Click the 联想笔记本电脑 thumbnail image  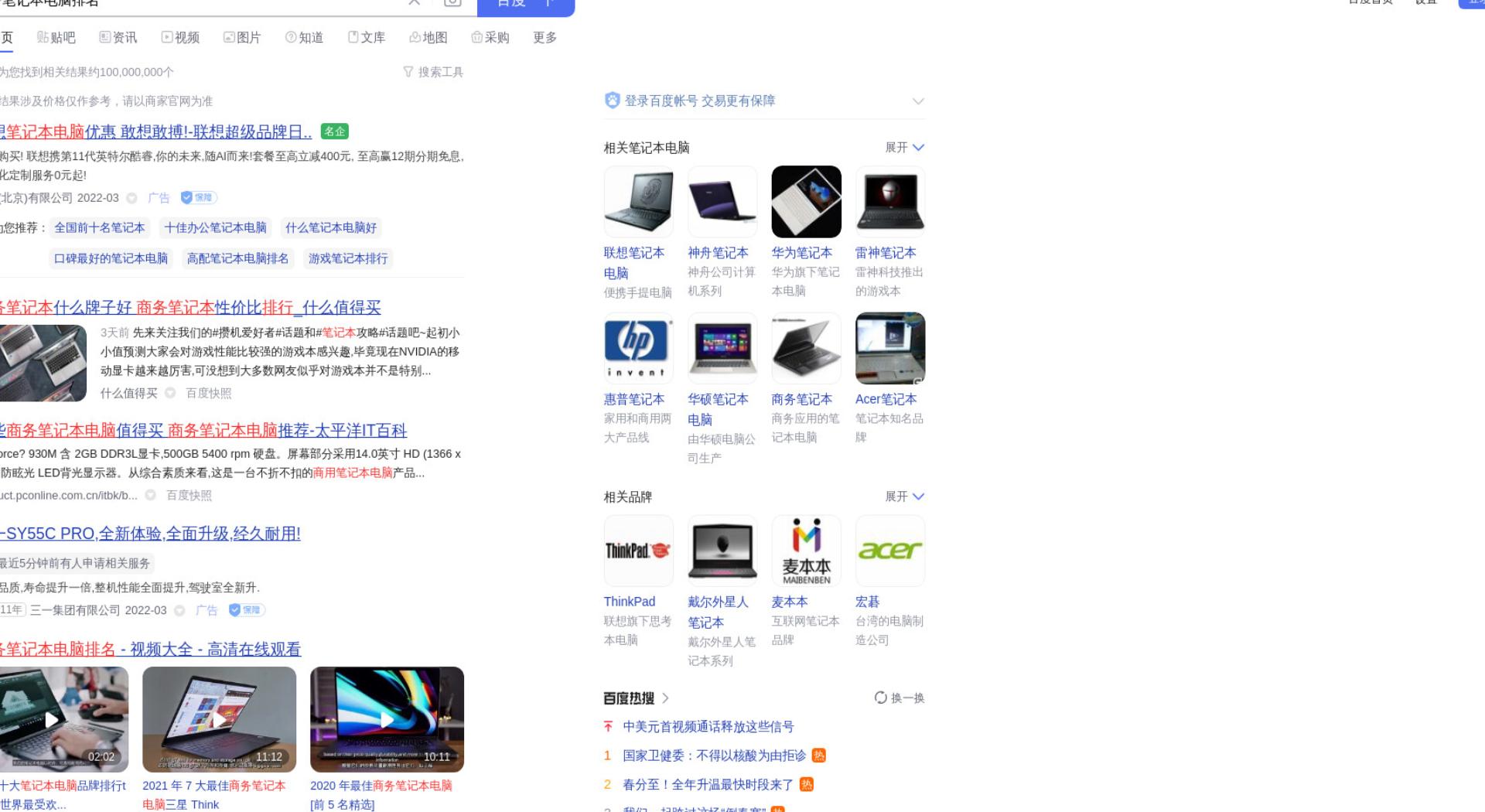pyautogui.click(x=639, y=202)
